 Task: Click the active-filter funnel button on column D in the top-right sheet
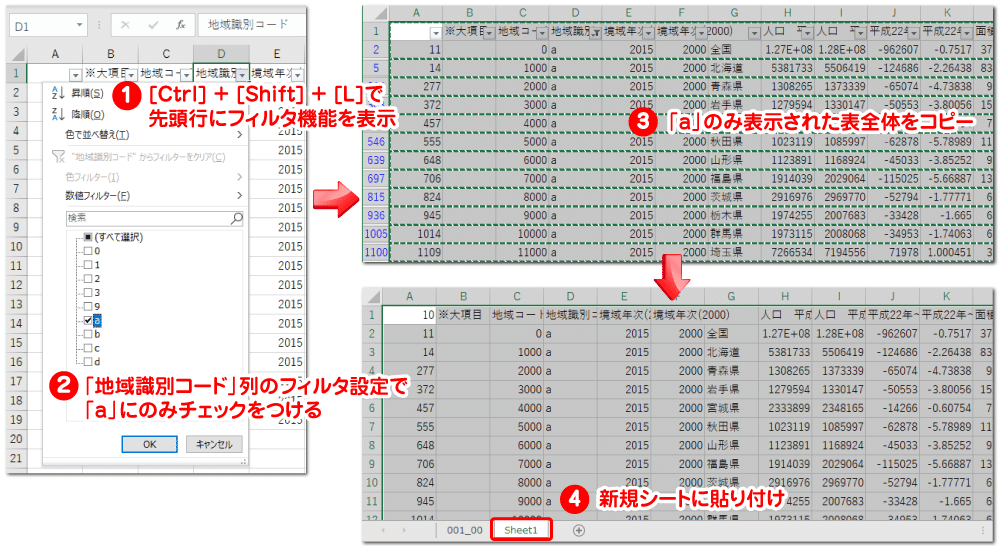595,33
